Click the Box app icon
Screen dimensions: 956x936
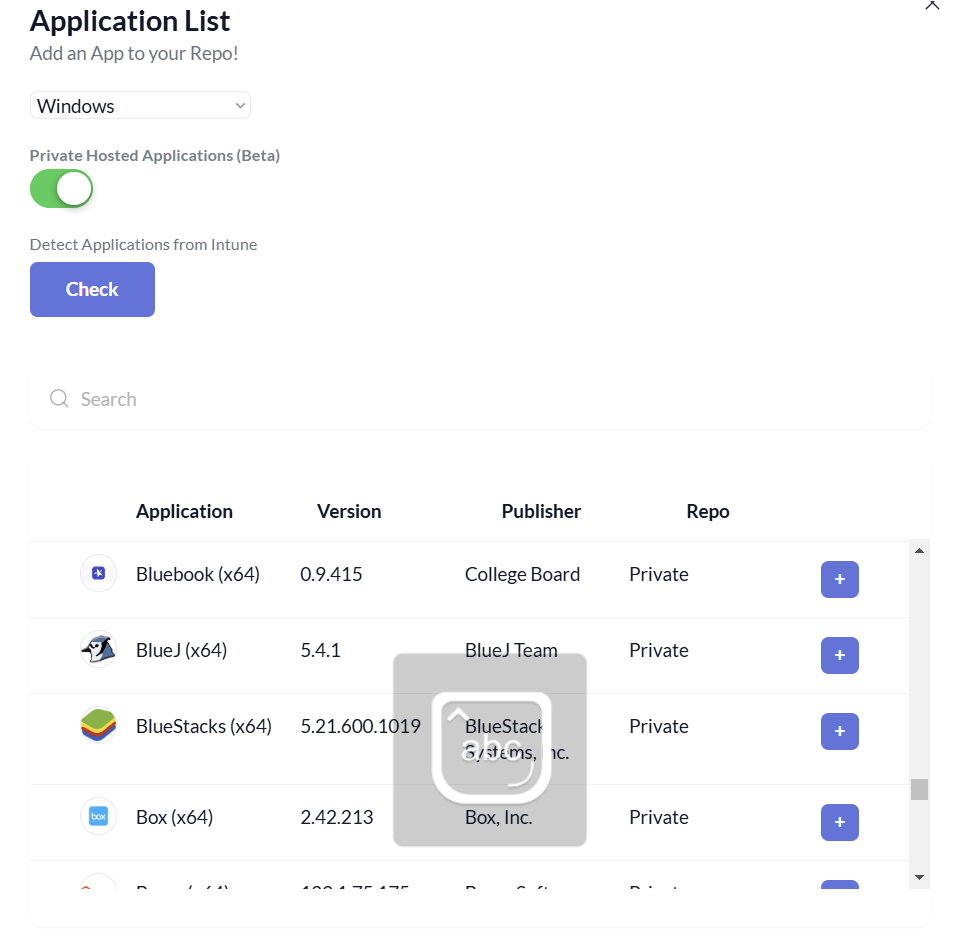[98, 816]
